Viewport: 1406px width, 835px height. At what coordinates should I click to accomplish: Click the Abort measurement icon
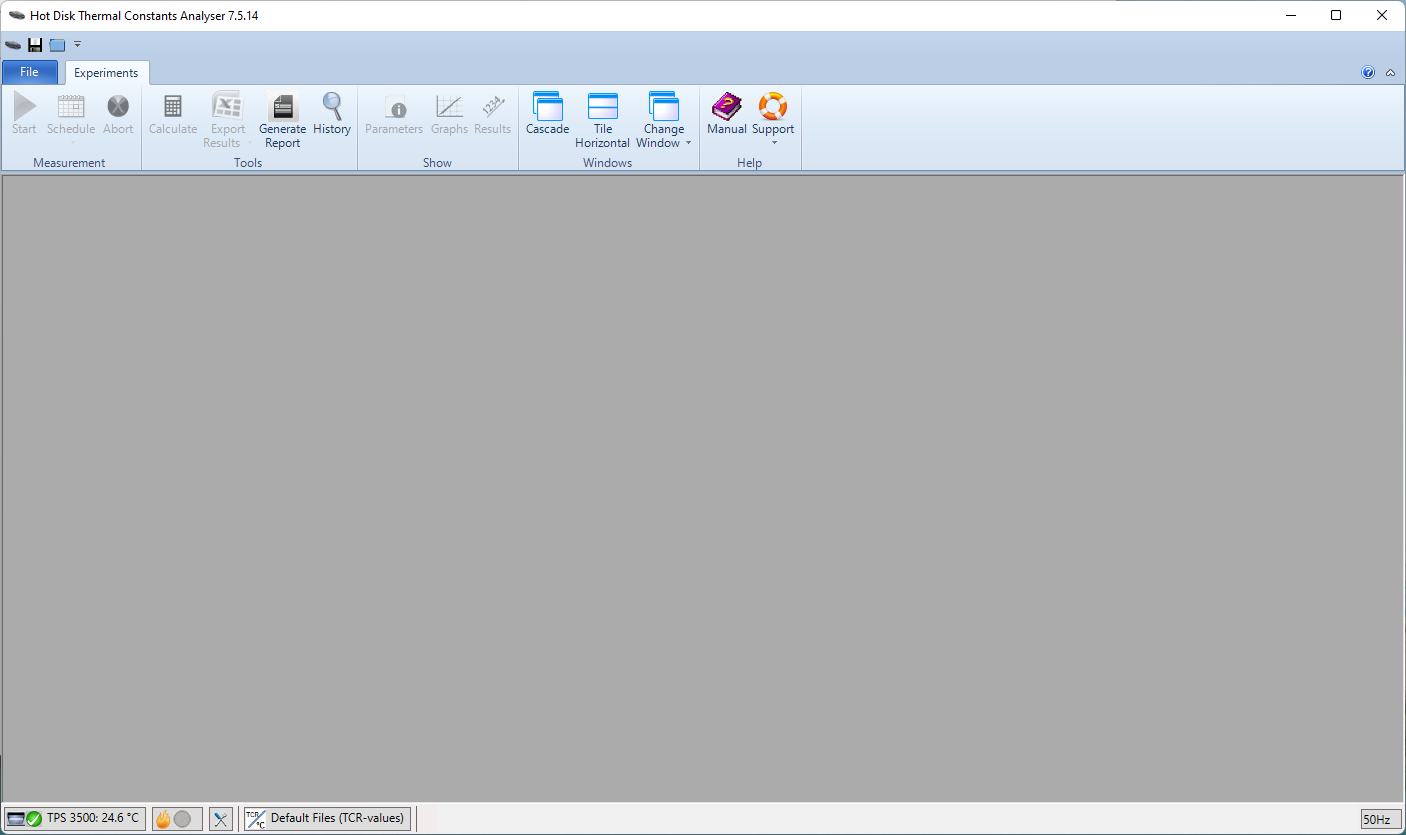[x=118, y=115]
